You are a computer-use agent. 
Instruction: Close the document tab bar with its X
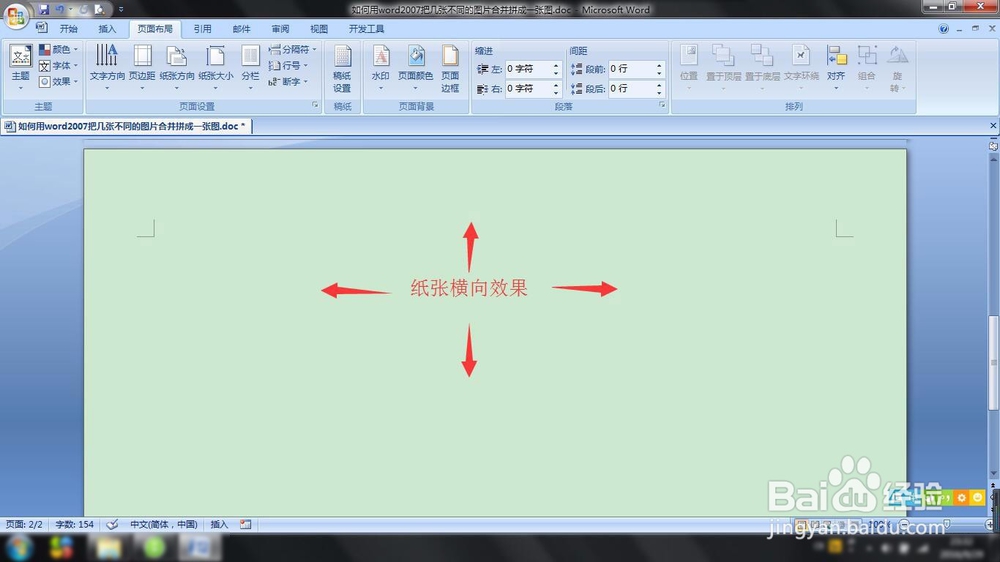(x=993, y=126)
